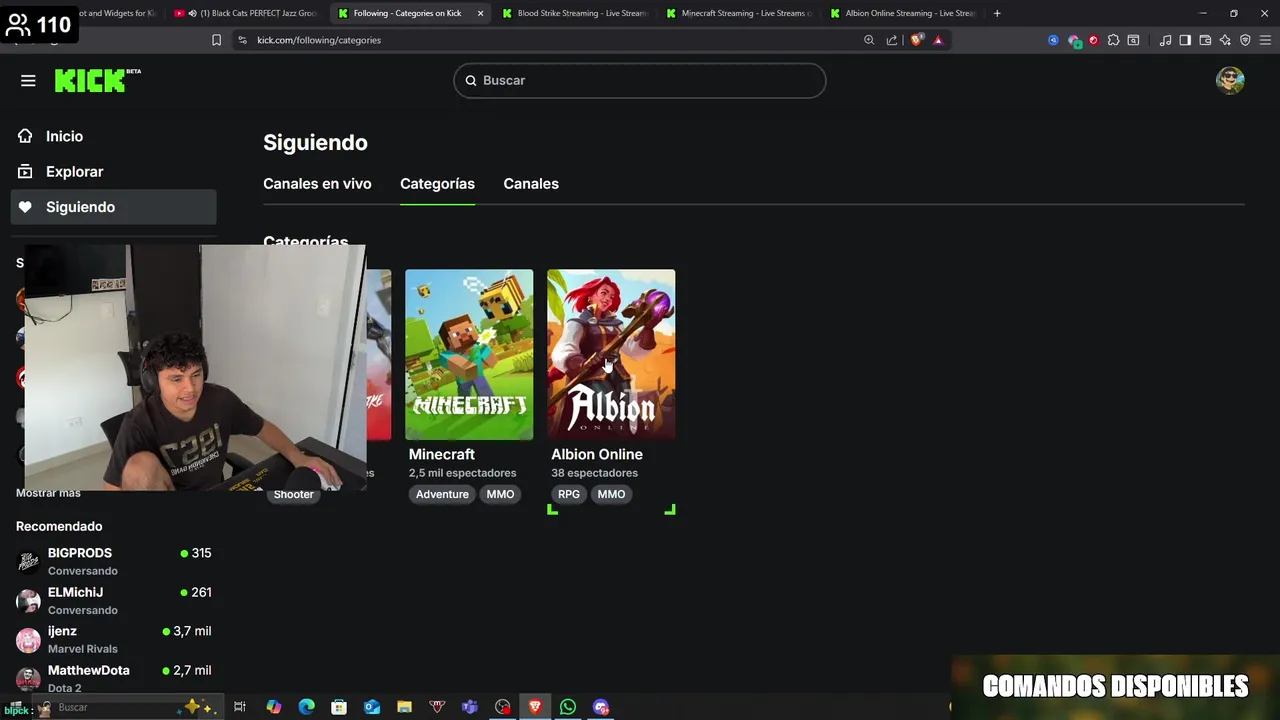This screenshot has height=720, width=1280.
Task: Open a new browser tab
Action: [x=997, y=13]
